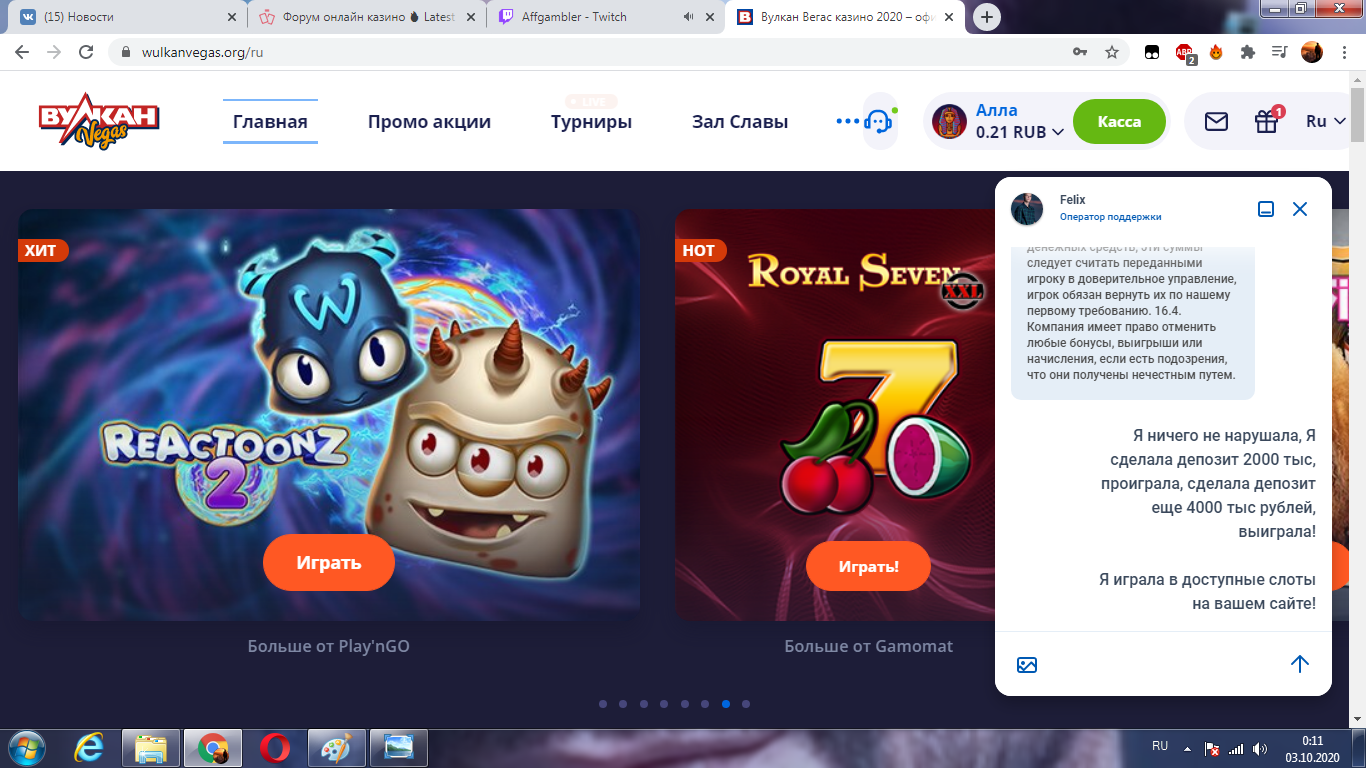1366x768 pixels.
Task: Go to the Главная tab
Action: click(270, 122)
